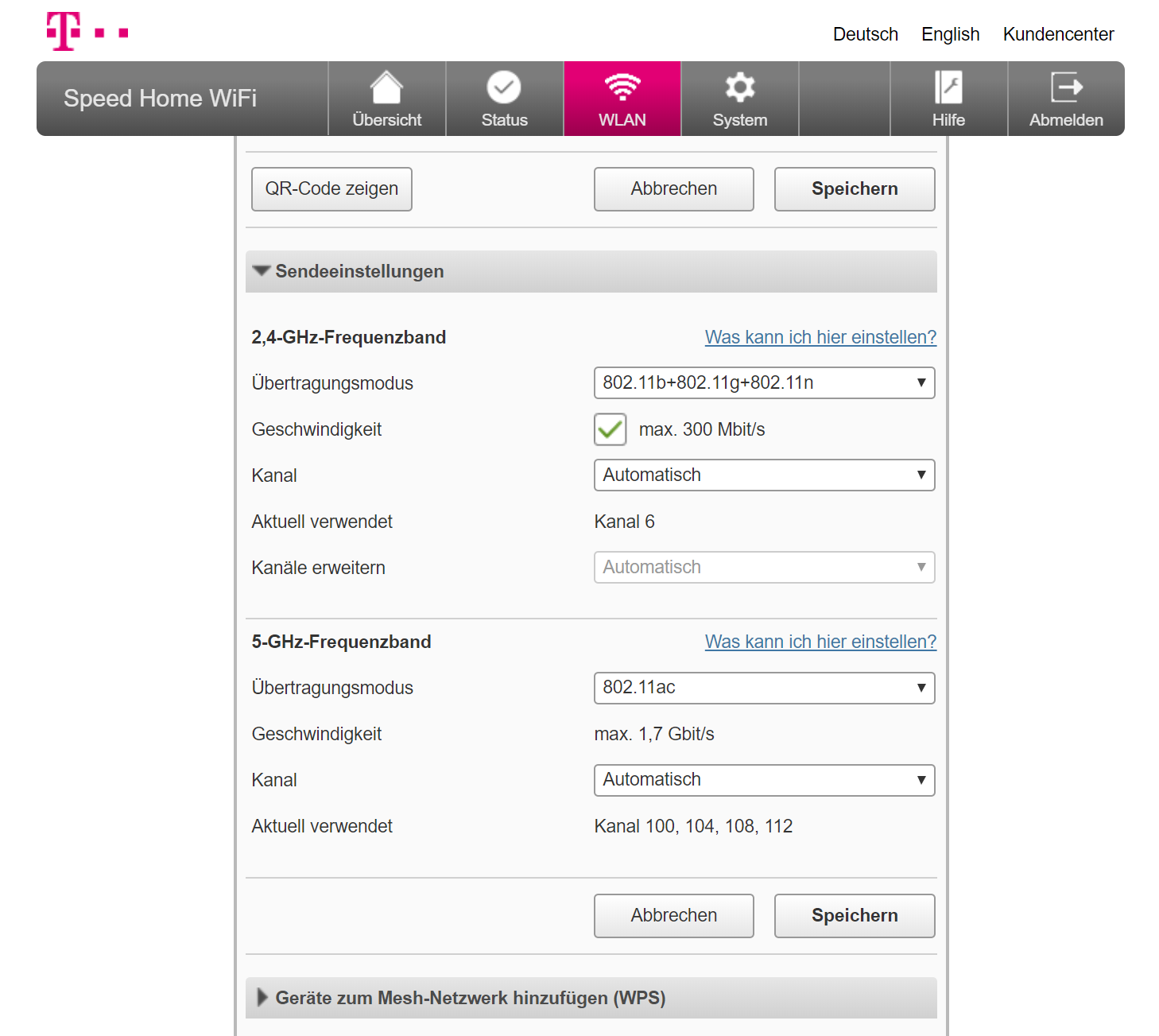Open the System gear icon
The image size is (1159, 1036).
(740, 87)
